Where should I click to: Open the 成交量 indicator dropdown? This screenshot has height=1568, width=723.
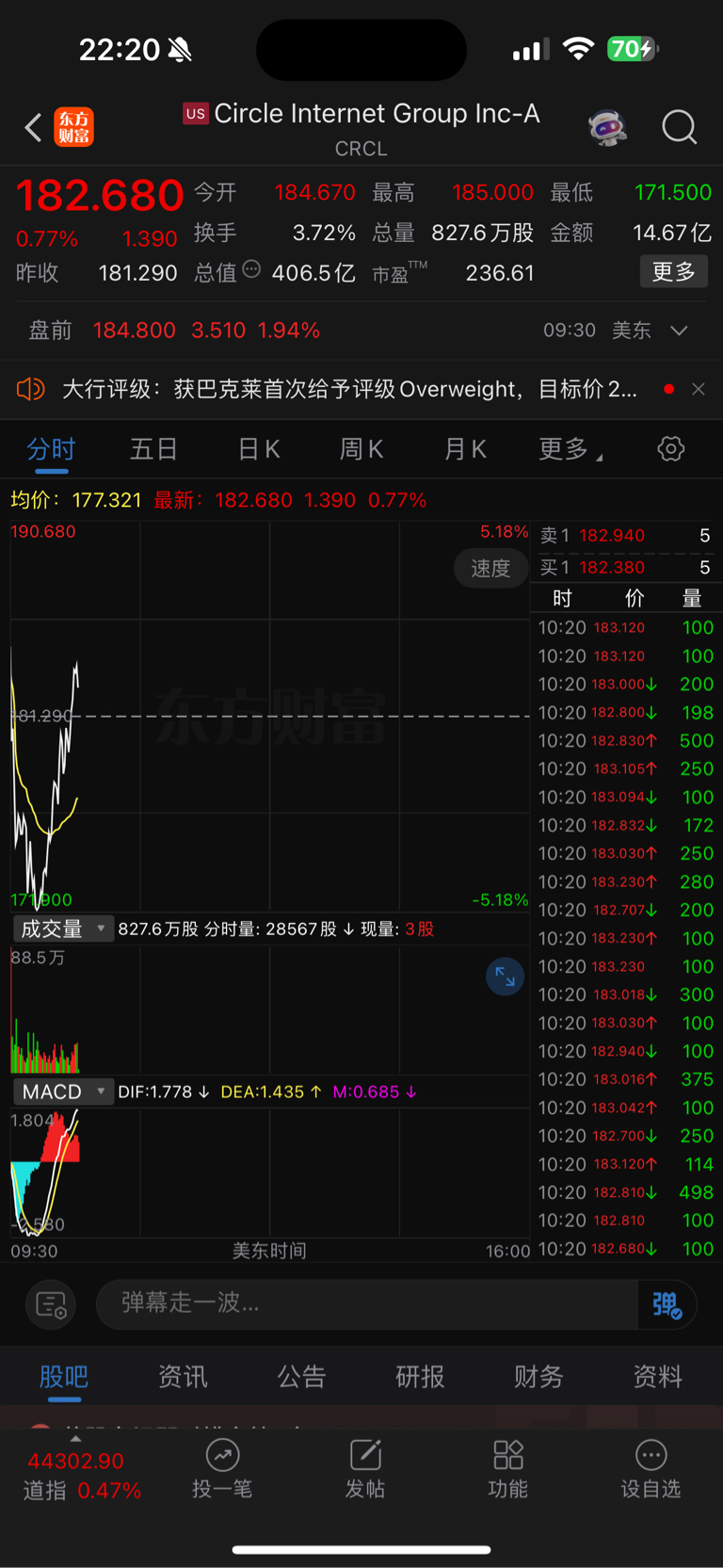[63, 929]
